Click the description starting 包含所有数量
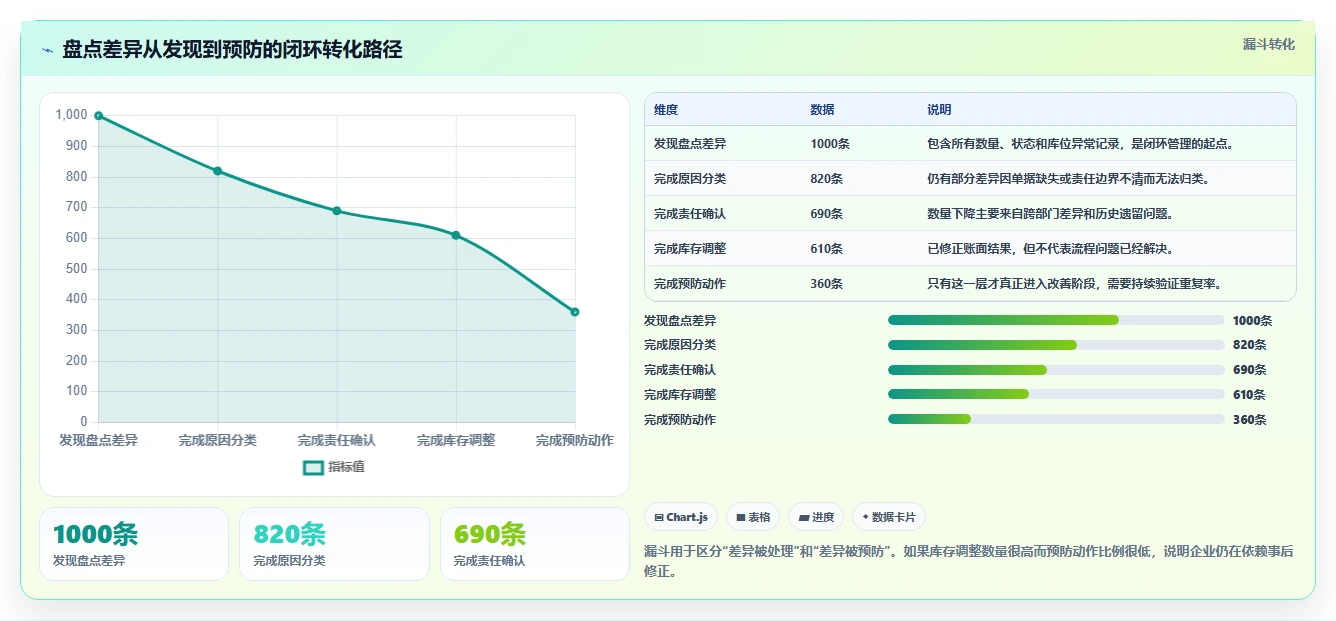Image resolution: width=1336 pixels, height=621 pixels. [x=1081, y=144]
